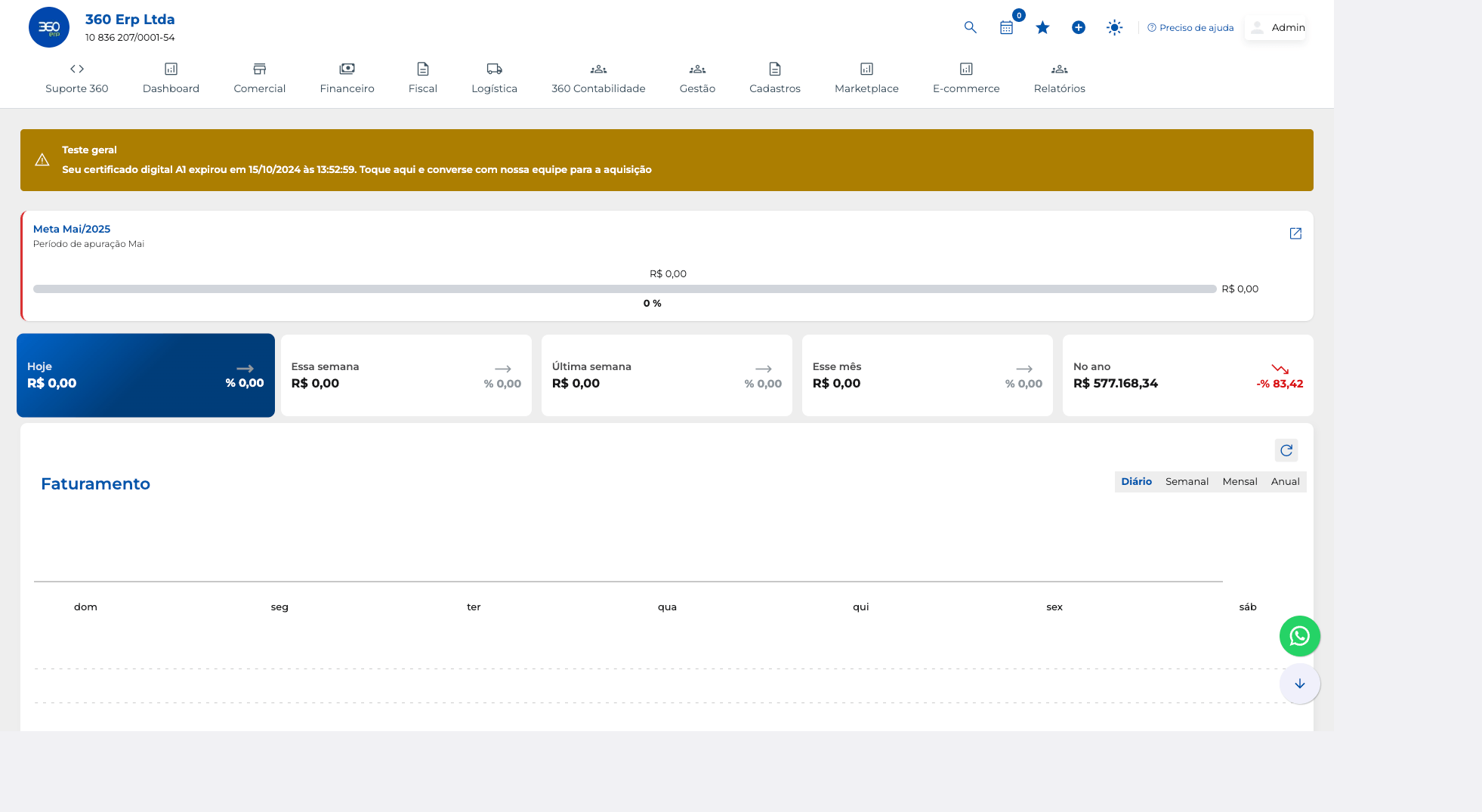This screenshot has height=812, width=1482.
Task: Select the No ano revenue card
Action: tap(1187, 375)
